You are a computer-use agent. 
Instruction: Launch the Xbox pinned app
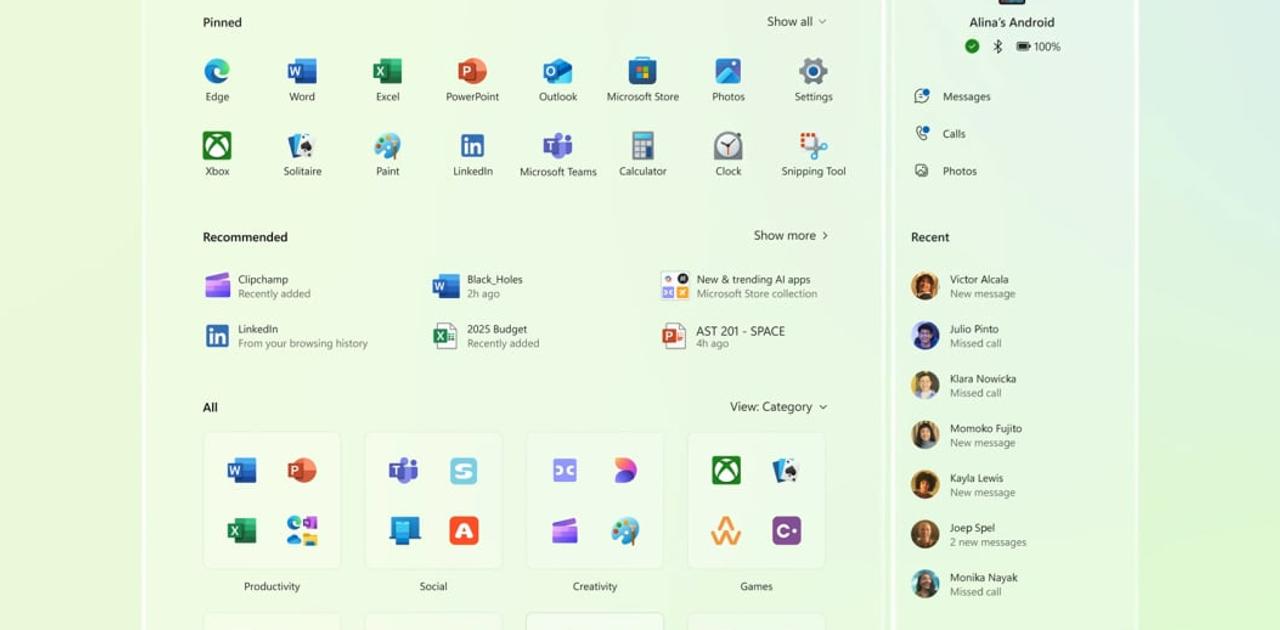(x=217, y=154)
